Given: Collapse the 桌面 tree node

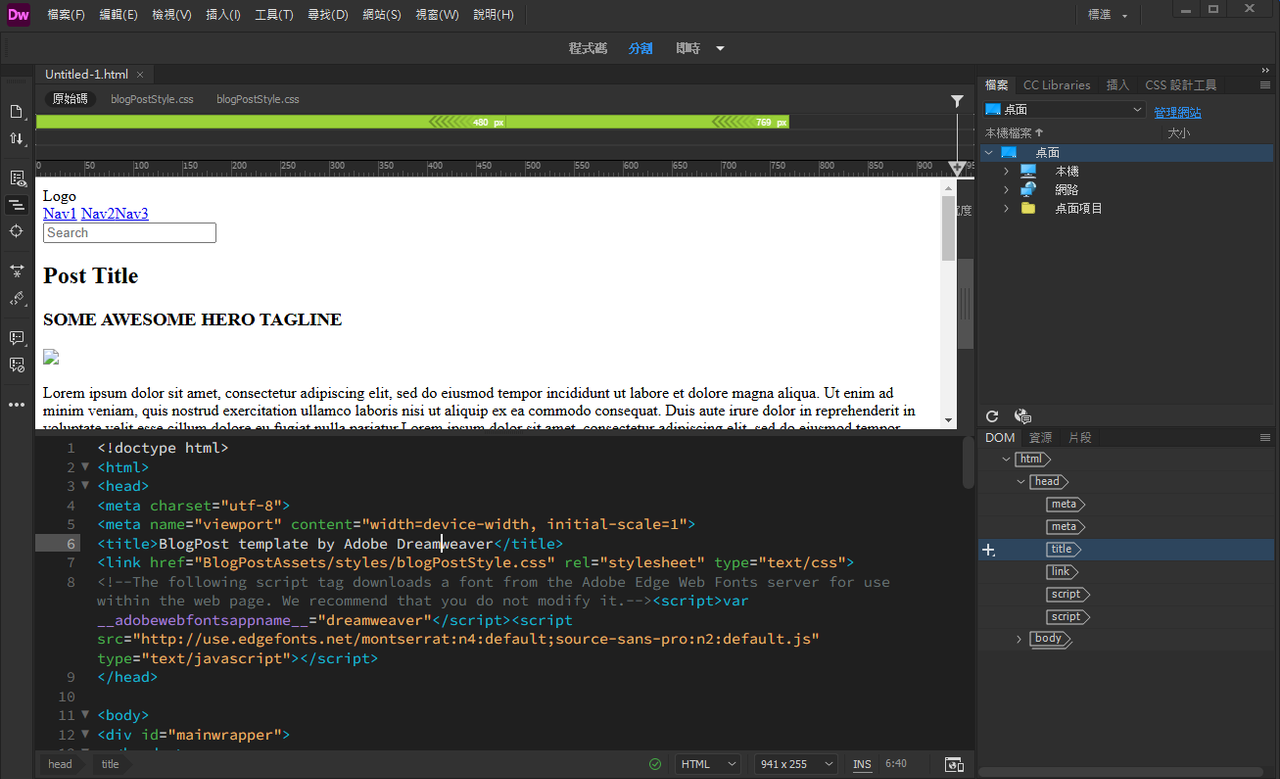Looking at the screenshot, I should [x=989, y=153].
